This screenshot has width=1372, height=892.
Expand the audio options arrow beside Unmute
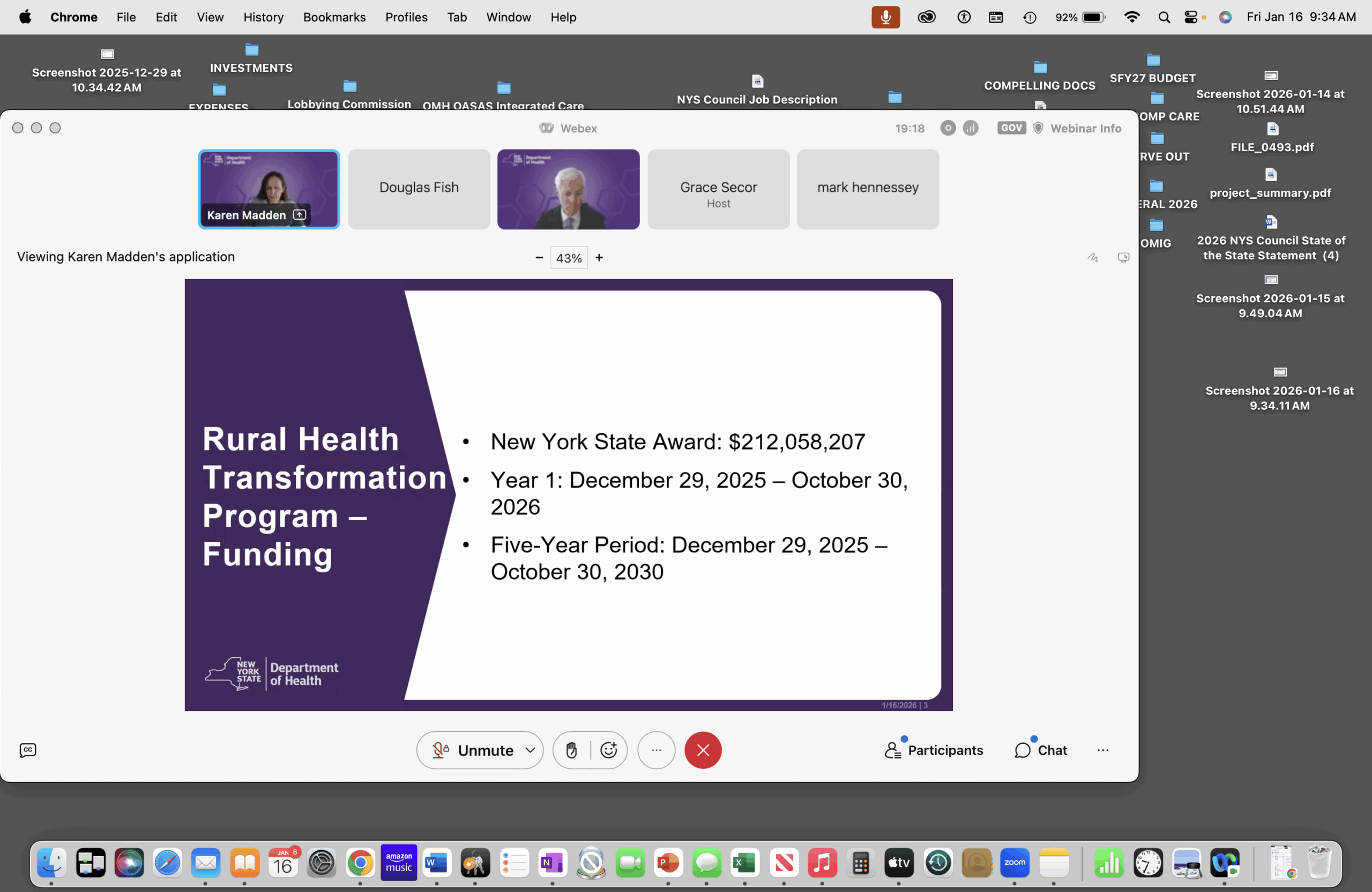531,749
